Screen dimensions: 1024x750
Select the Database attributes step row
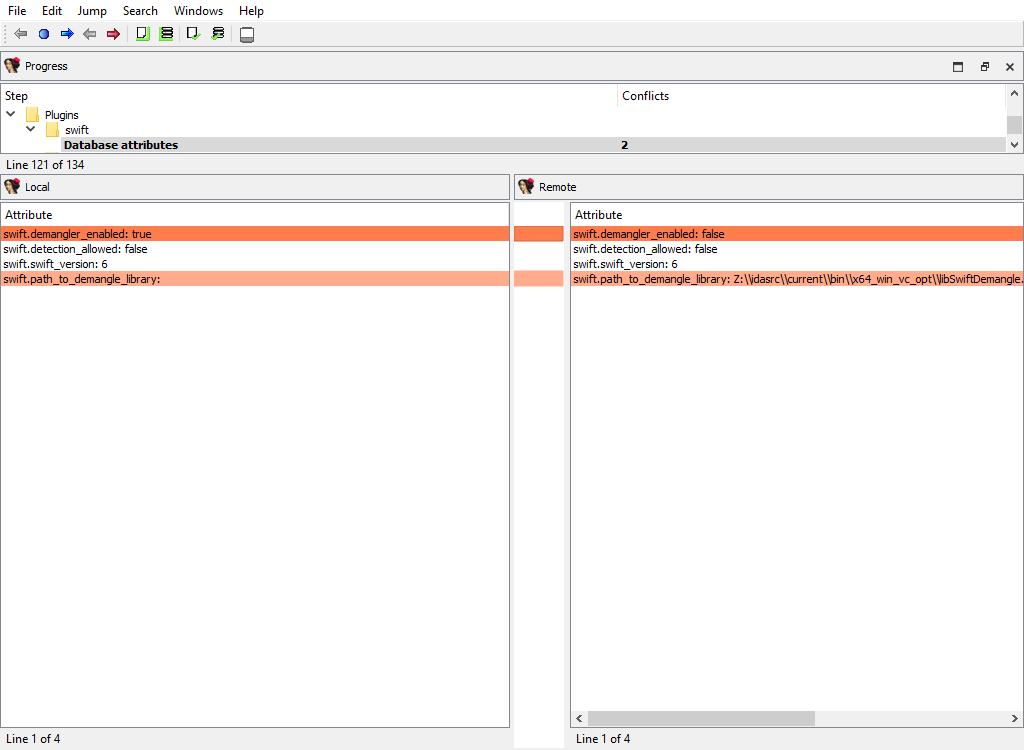pos(121,145)
